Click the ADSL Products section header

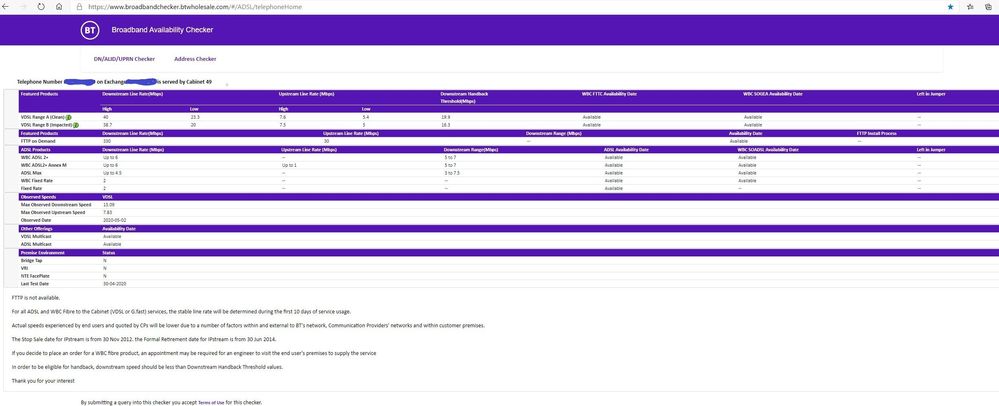click(x=34, y=149)
